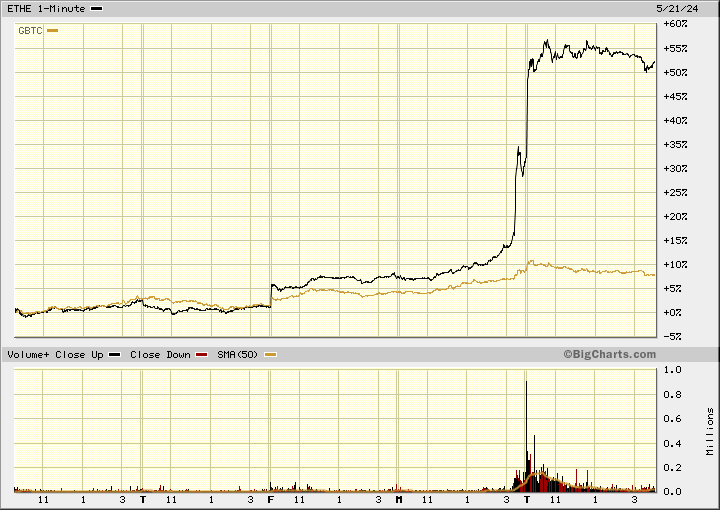Click the "+40%" price axis label
The image size is (720, 510).
pyautogui.click(x=675, y=120)
